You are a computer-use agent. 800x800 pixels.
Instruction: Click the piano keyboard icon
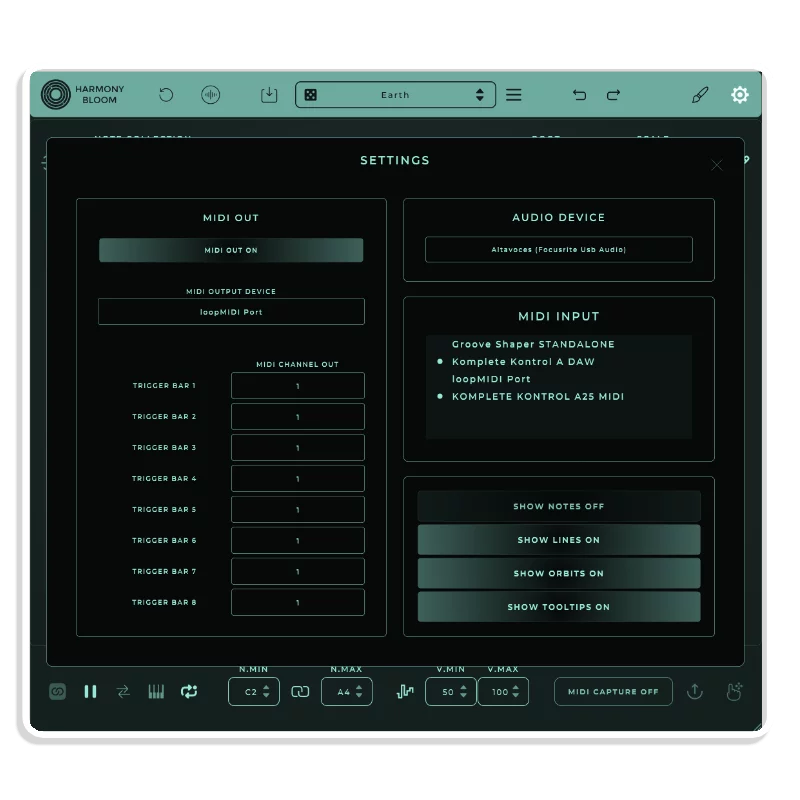pyautogui.click(x=156, y=692)
